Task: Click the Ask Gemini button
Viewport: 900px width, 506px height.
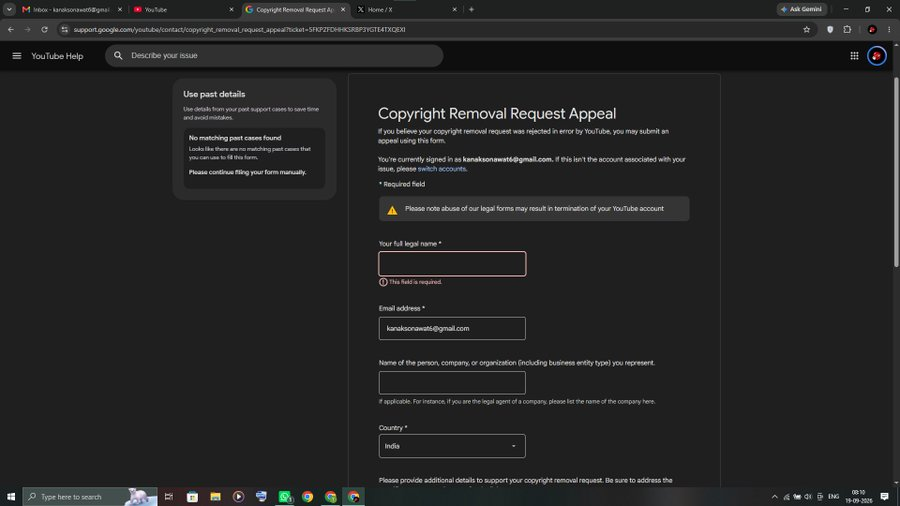Action: [x=801, y=9]
